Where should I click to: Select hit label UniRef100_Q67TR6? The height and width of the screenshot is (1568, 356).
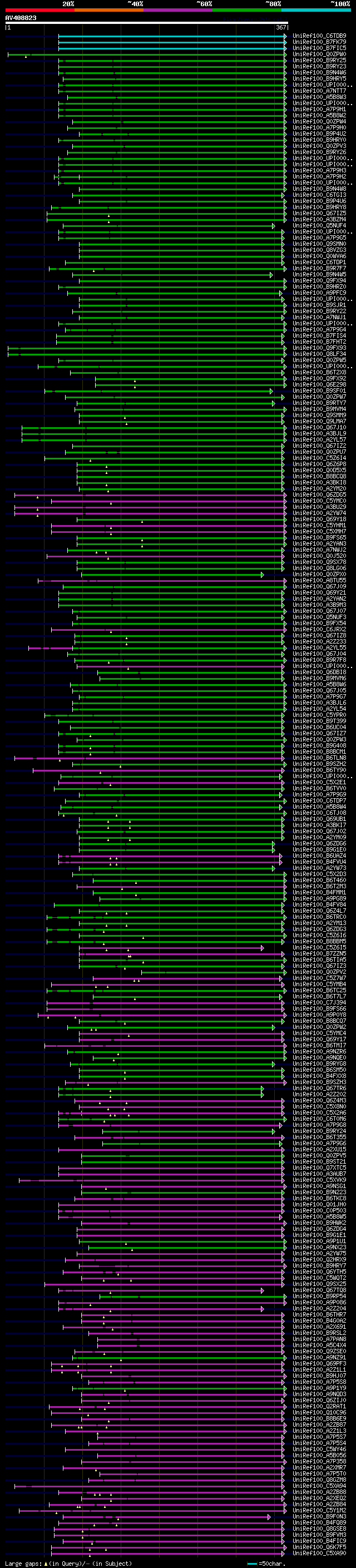click(x=319, y=1089)
